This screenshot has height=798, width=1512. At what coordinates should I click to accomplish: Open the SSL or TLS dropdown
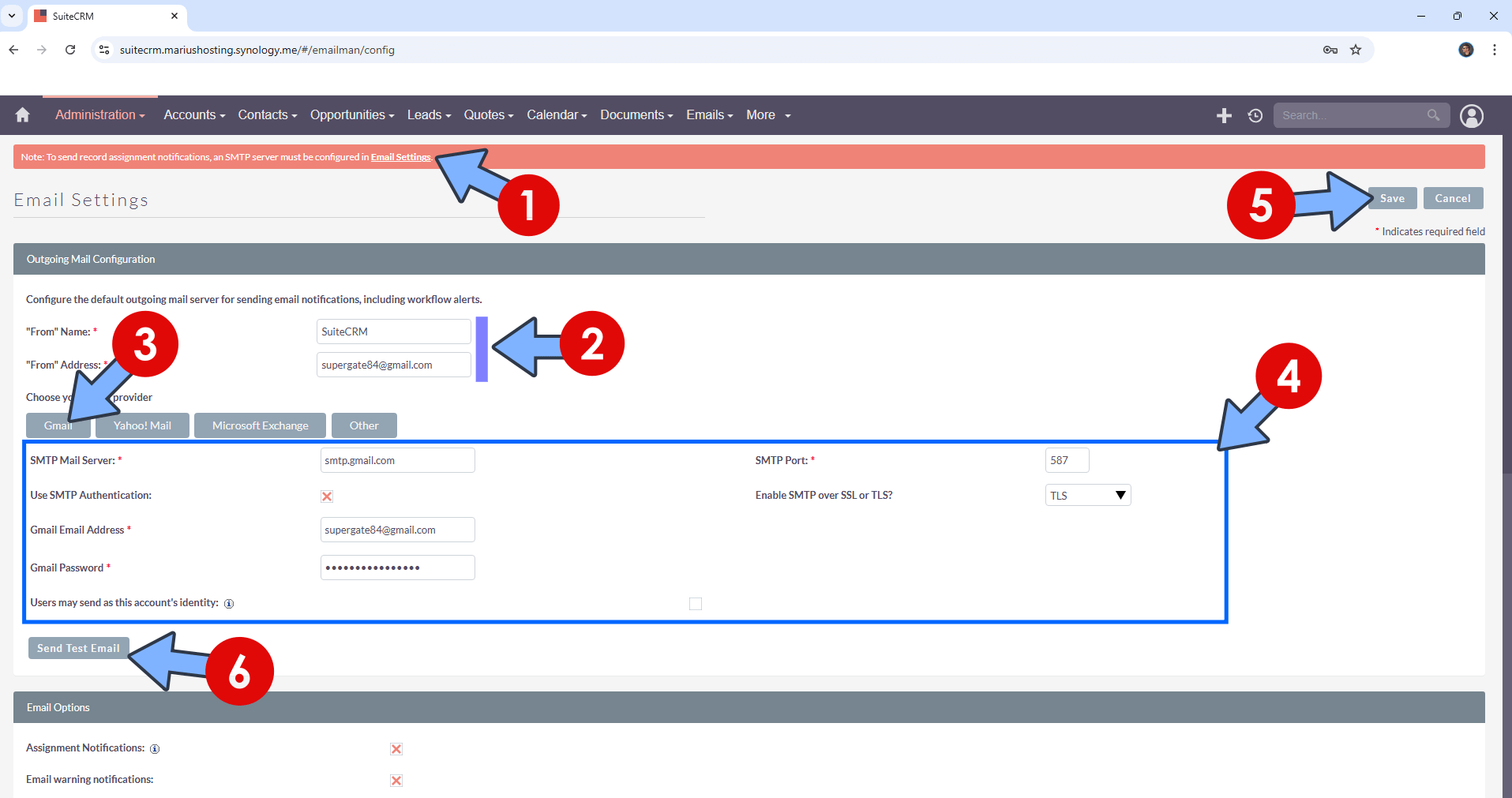[x=1088, y=495]
